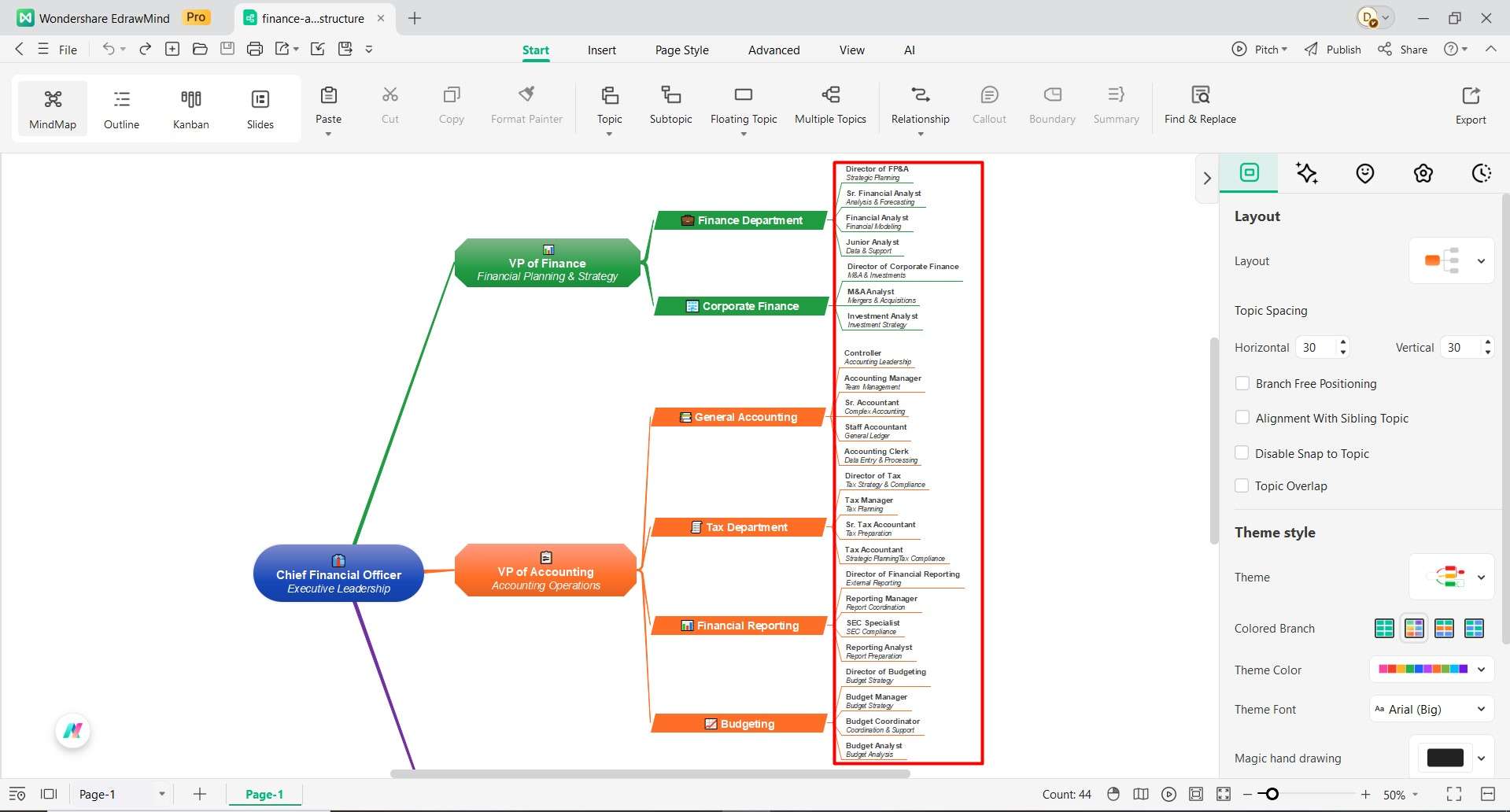Open the AI sparkle panel tab
Screen dimensions: 1510x812
[1307, 173]
